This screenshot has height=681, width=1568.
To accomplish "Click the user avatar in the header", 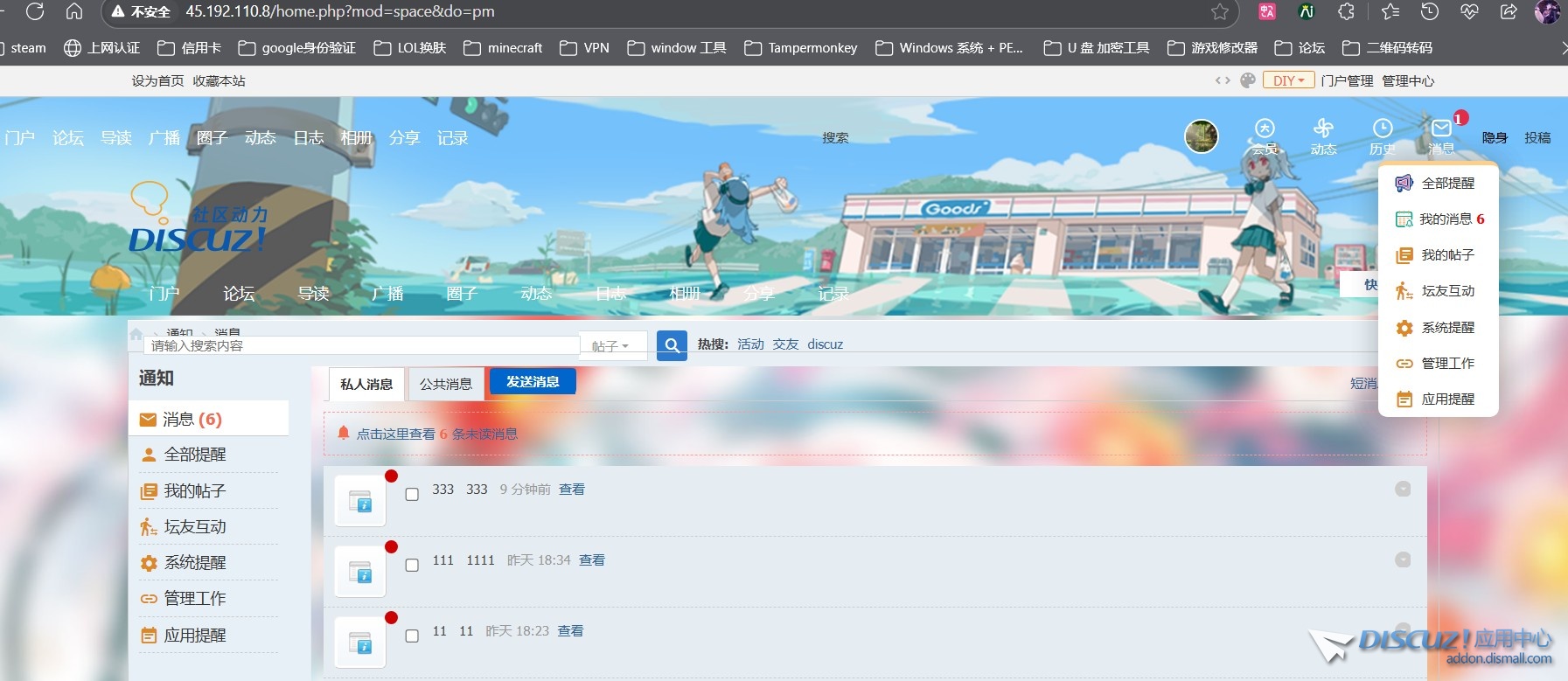I will [1201, 136].
